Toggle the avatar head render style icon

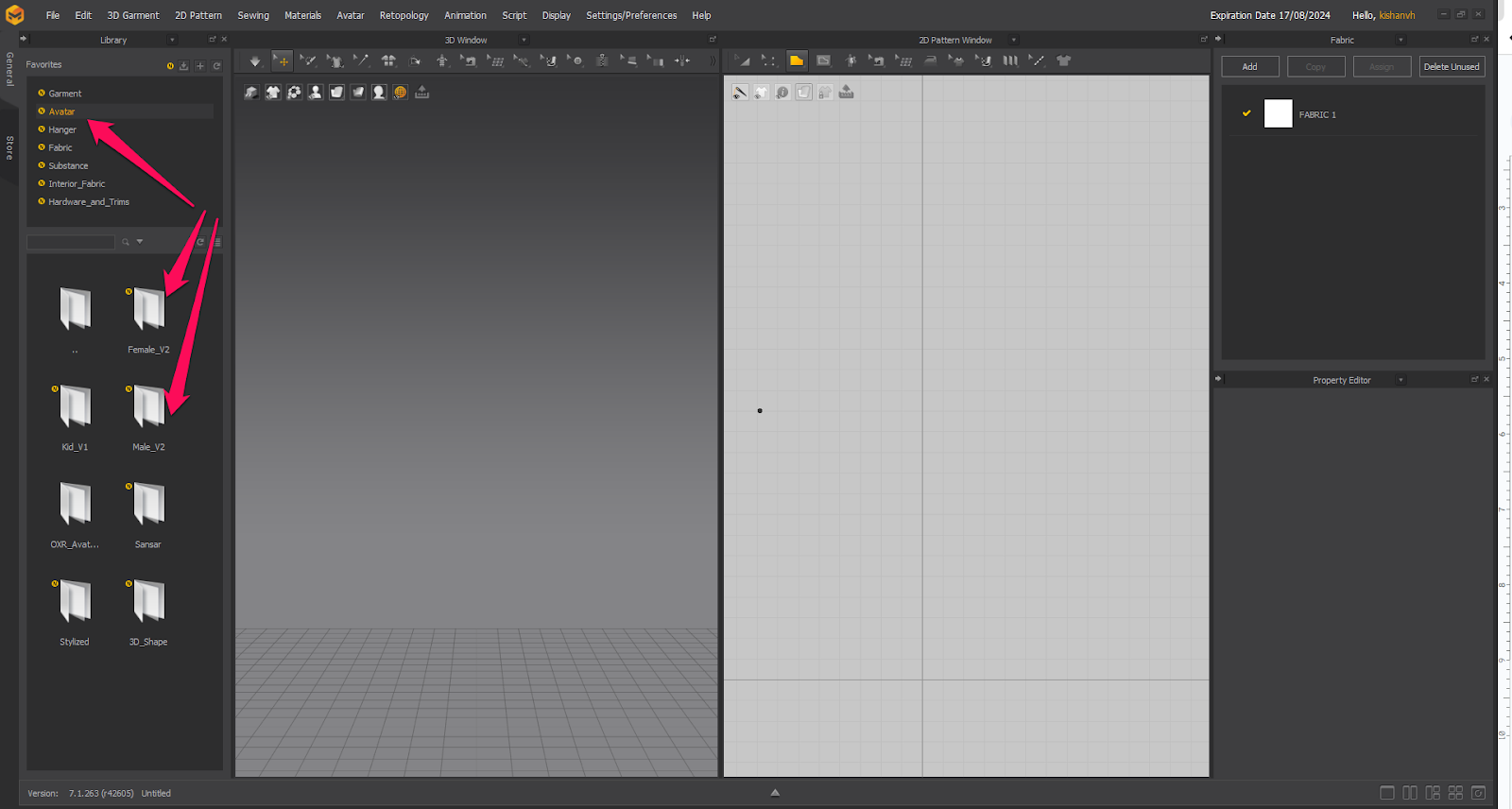(x=379, y=92)
